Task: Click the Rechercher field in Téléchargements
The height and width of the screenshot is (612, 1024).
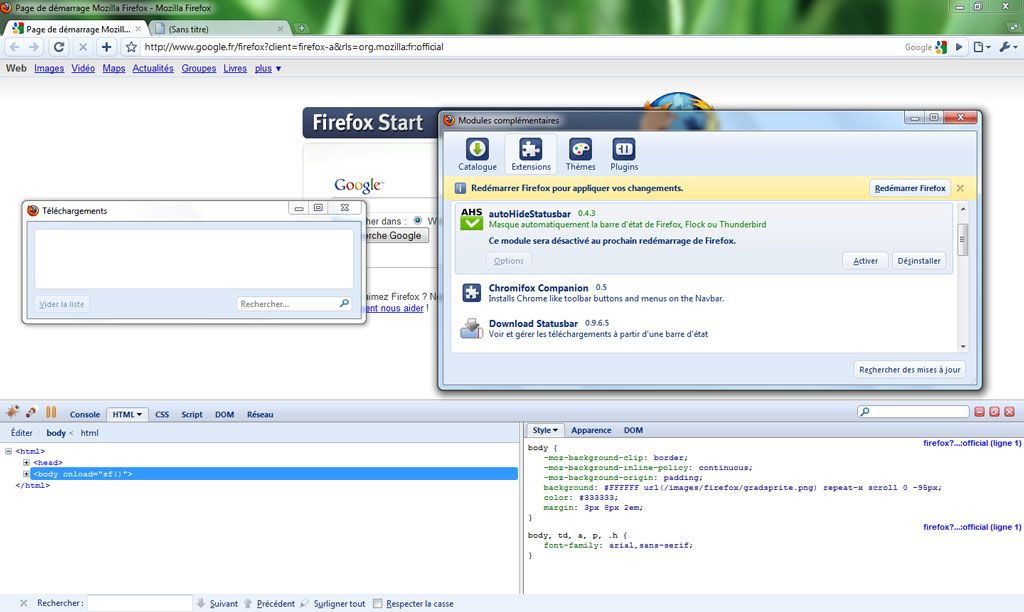Action: pos(288,304)
